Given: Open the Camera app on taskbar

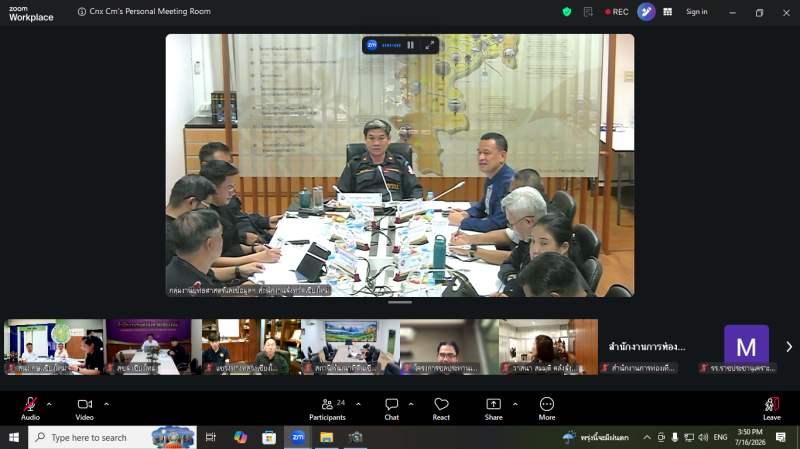Looking at the screenshot, I should pyautogui.click(x=355, y=437).
